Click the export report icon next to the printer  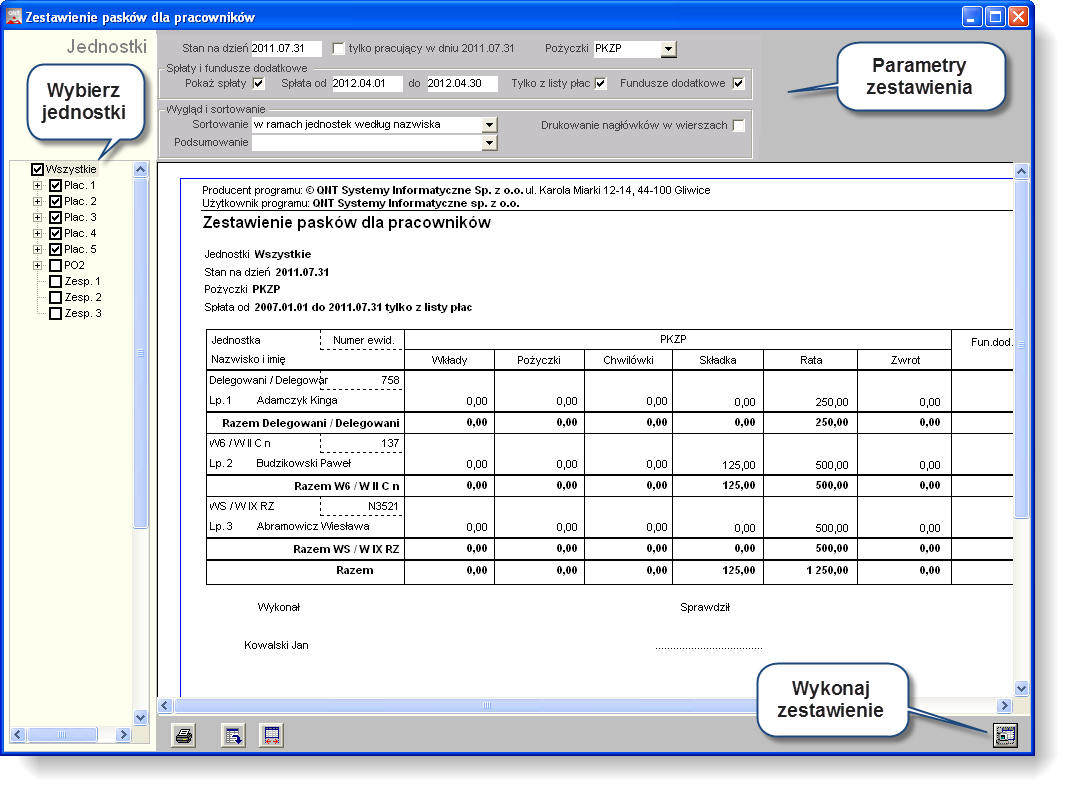click(233, 736)
